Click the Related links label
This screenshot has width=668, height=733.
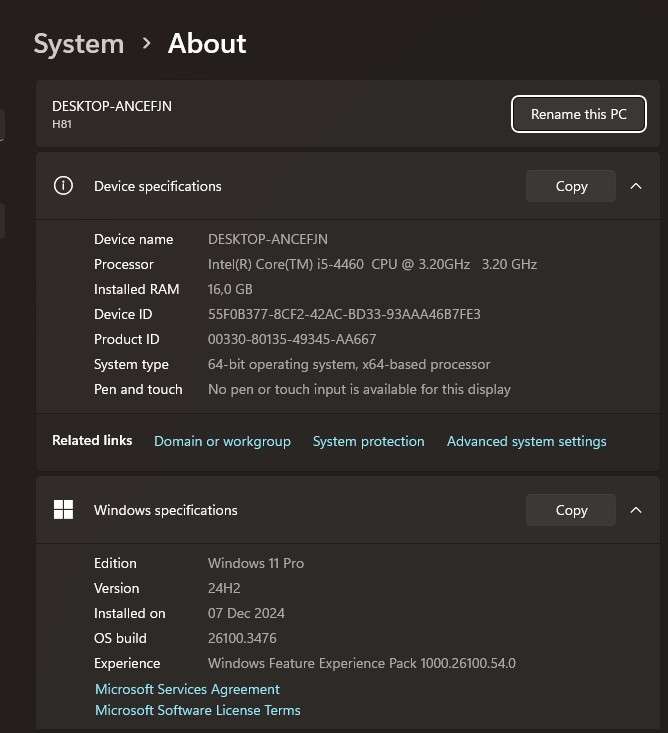tap(92, 440)
